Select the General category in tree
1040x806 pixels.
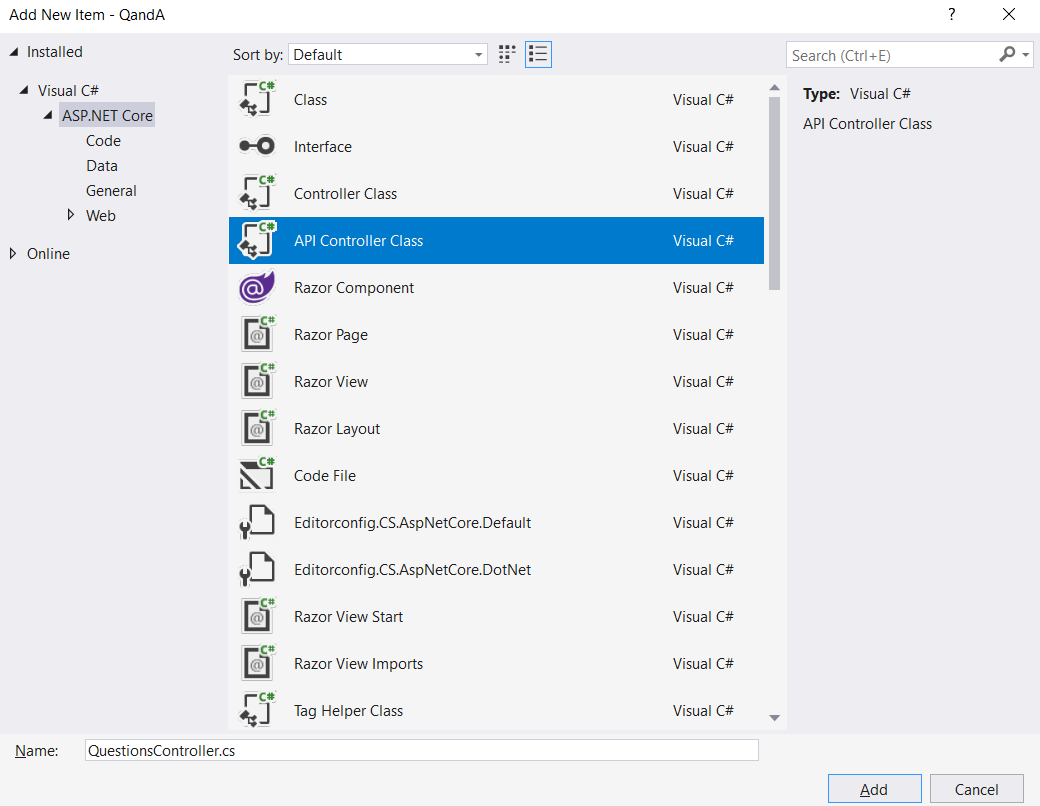(111, 191)
